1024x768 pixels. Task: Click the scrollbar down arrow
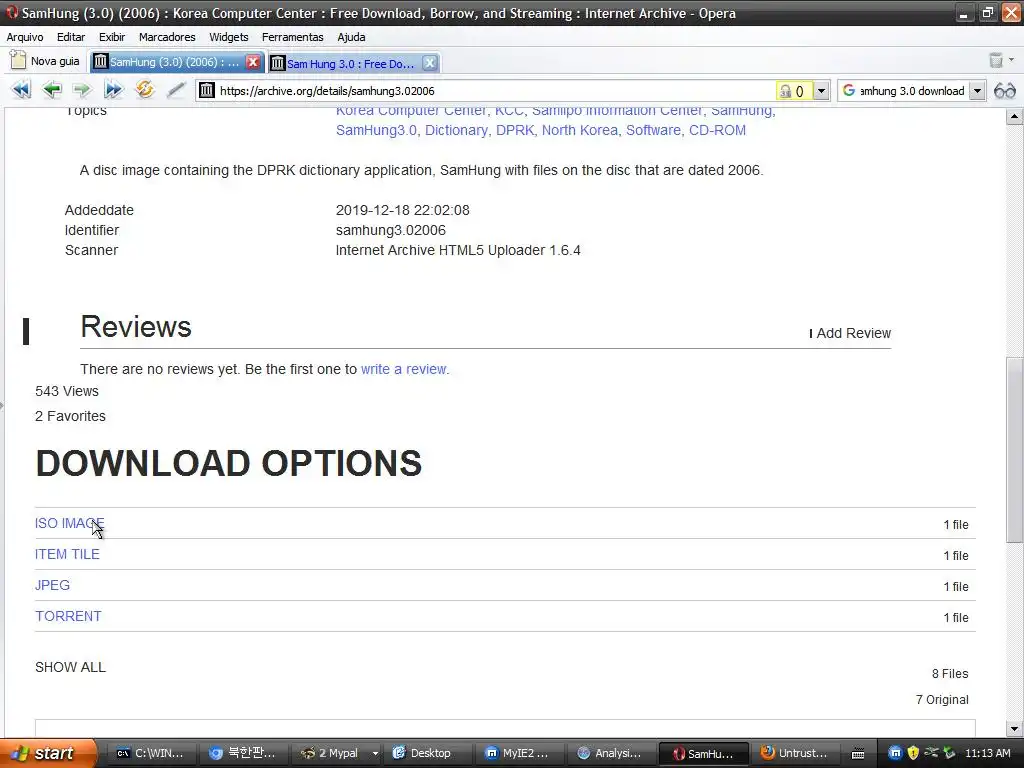click(x=1014, y=729)
